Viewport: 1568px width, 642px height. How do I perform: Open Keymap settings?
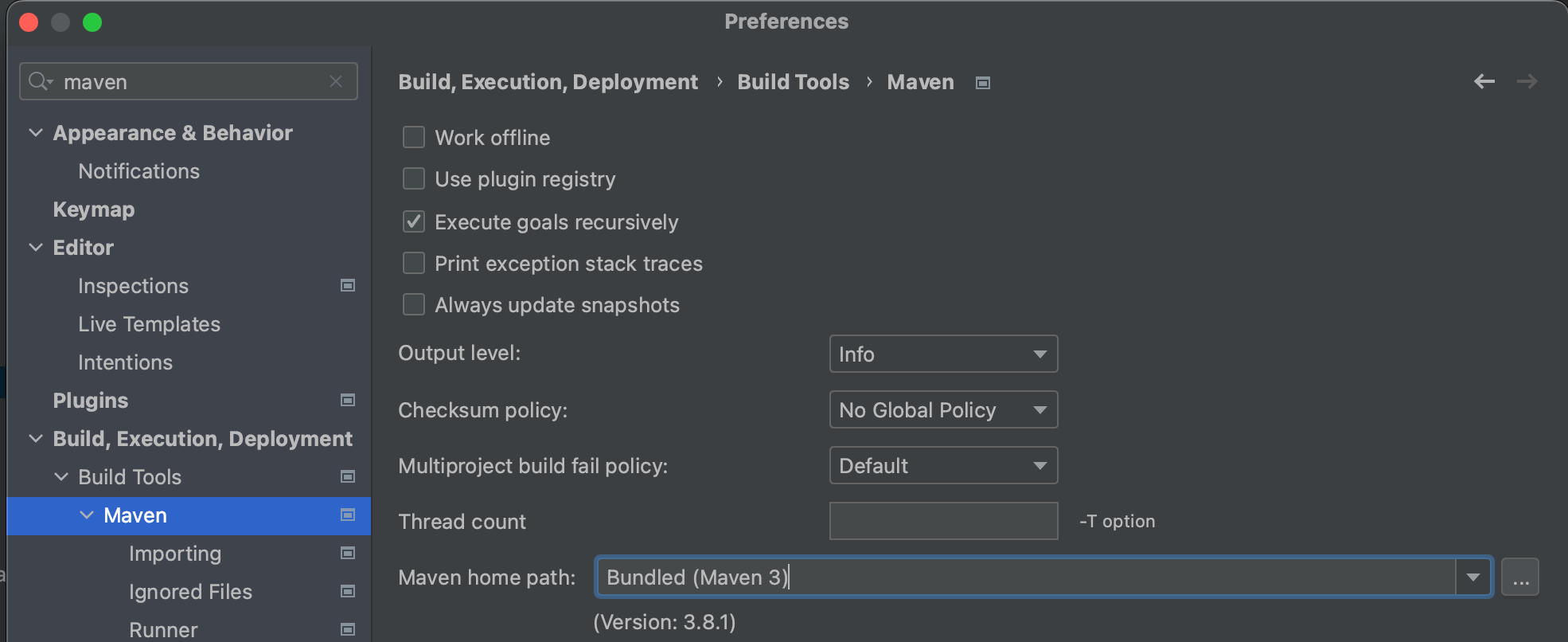[x=94, y=209]
